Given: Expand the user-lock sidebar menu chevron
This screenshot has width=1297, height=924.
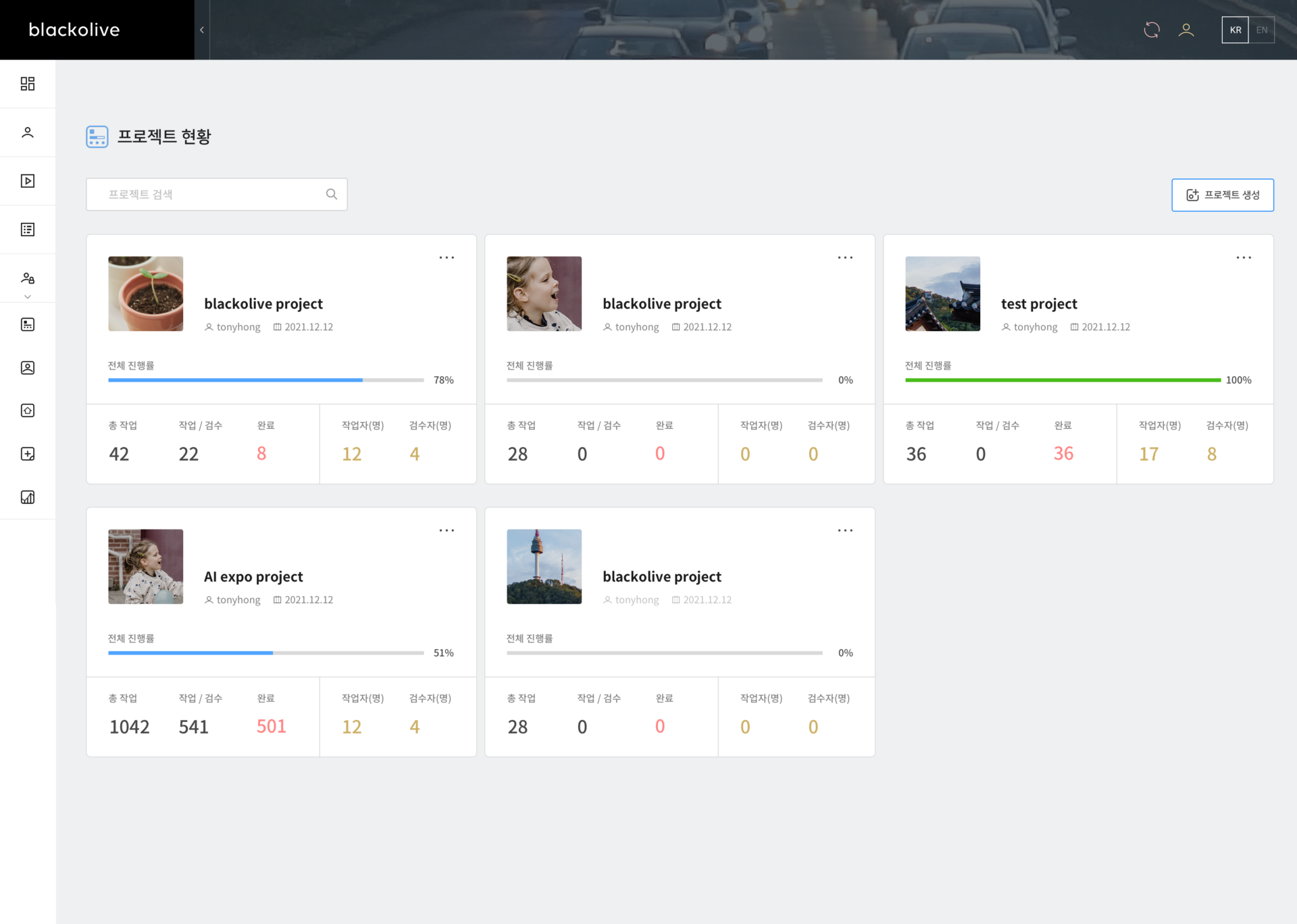Looking at the screenshot, I should pyautogui.click(x=28, y=297).
